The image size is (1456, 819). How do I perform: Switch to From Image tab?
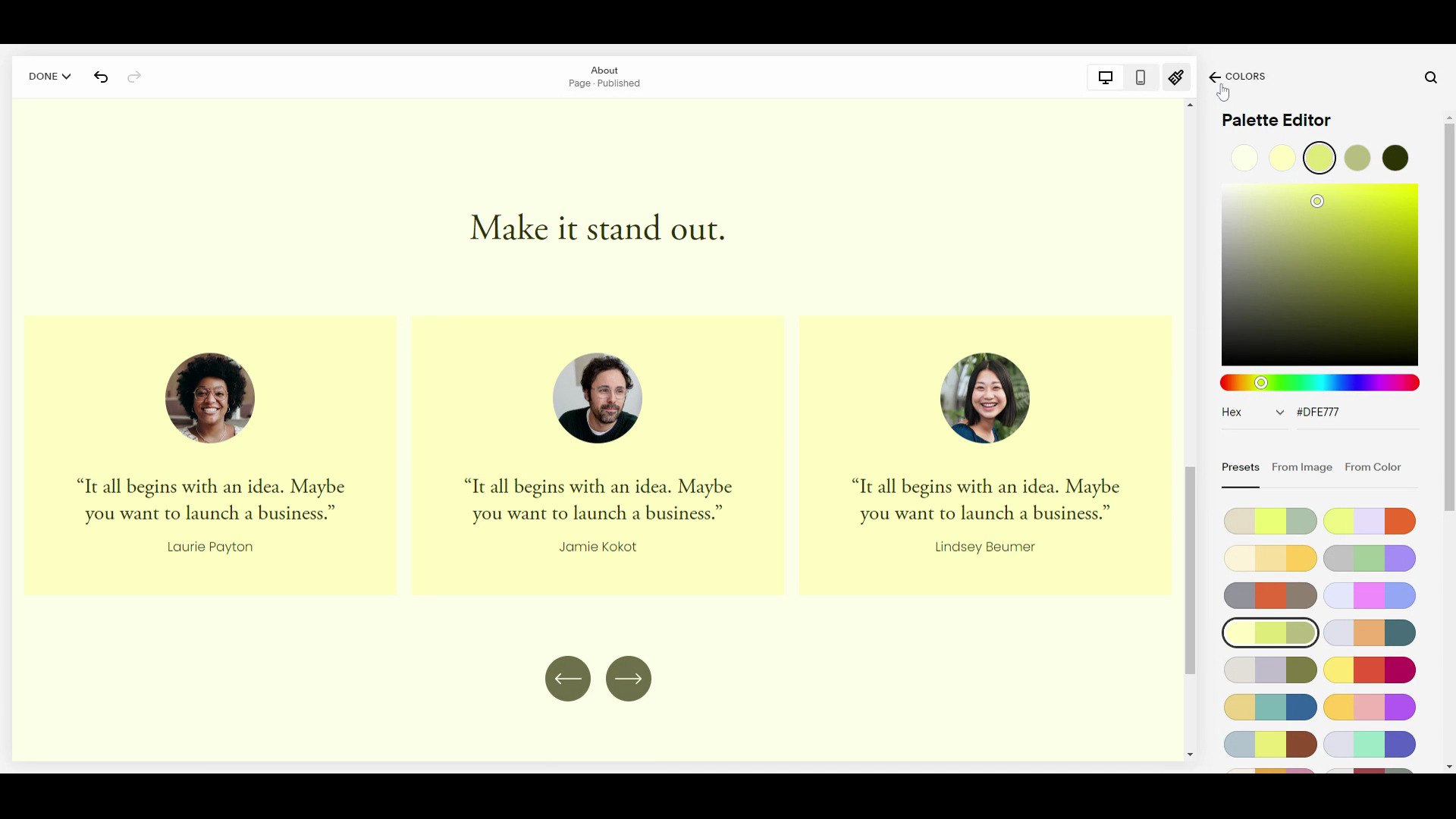1301,467
